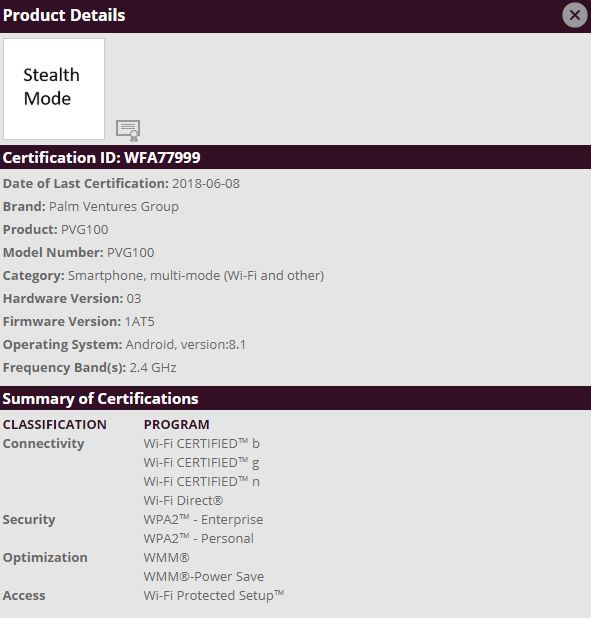Select the WPA2 Enterprise security entry
The width and height of the screenshot is (591, 618).
tap(203, 519)
